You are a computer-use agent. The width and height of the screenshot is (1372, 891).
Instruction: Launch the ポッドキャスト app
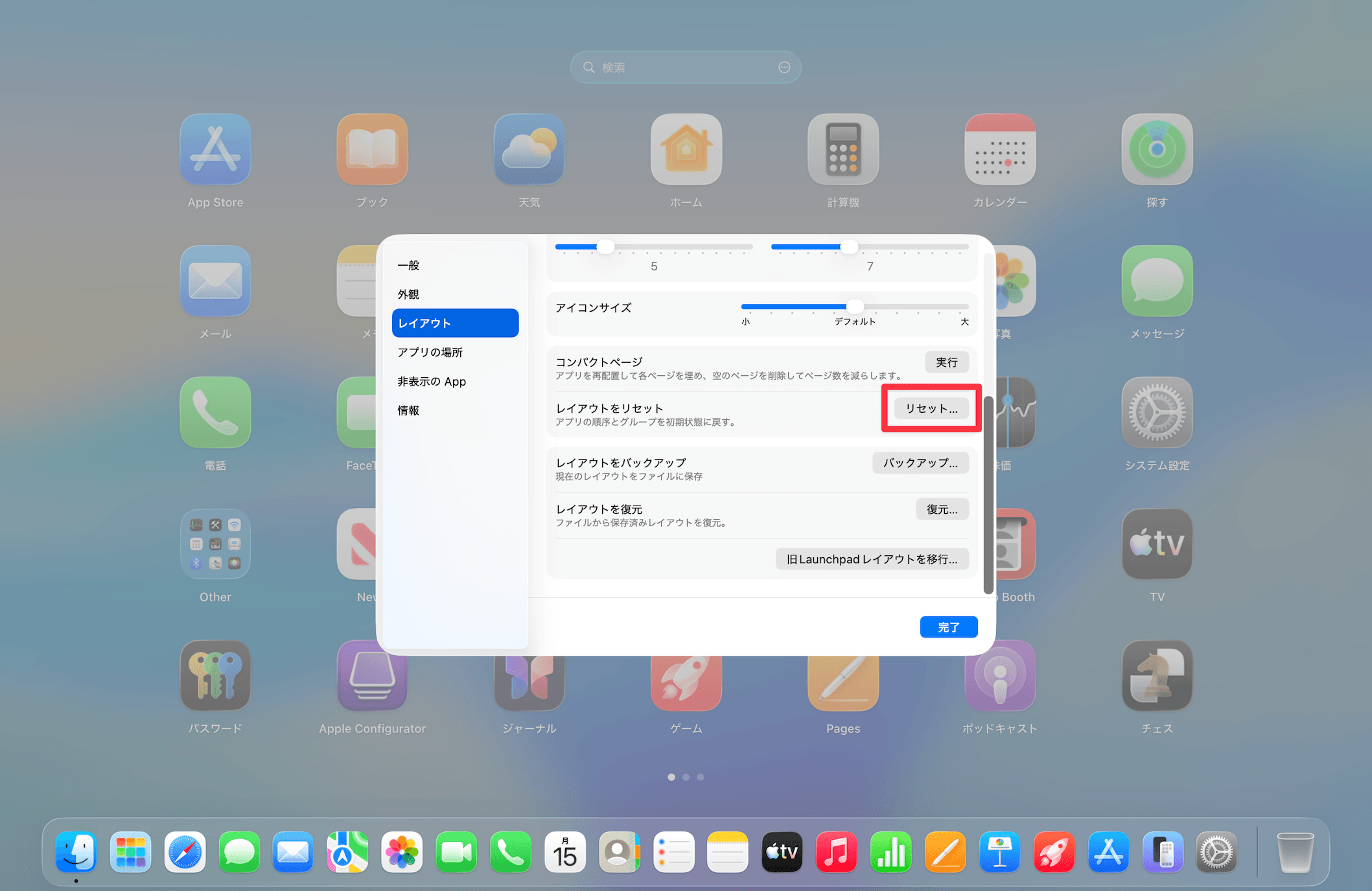[1000, 676]
